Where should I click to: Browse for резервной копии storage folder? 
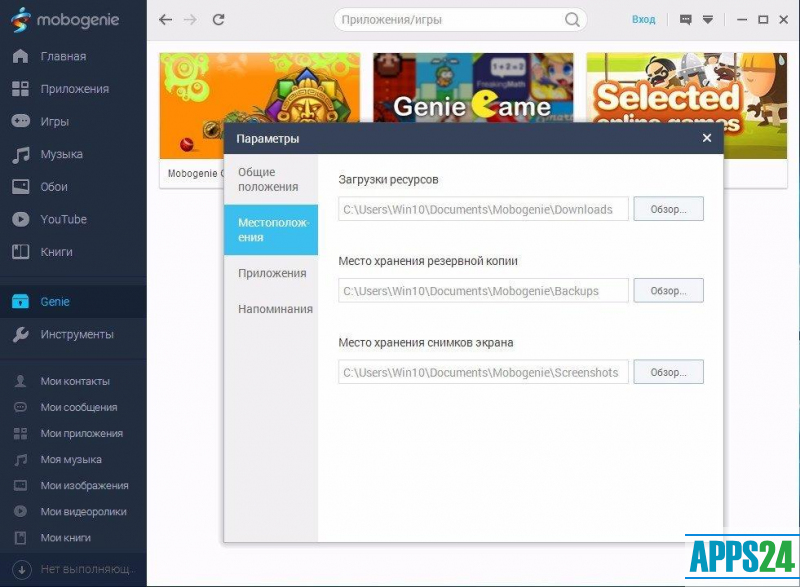coord(668,291)
